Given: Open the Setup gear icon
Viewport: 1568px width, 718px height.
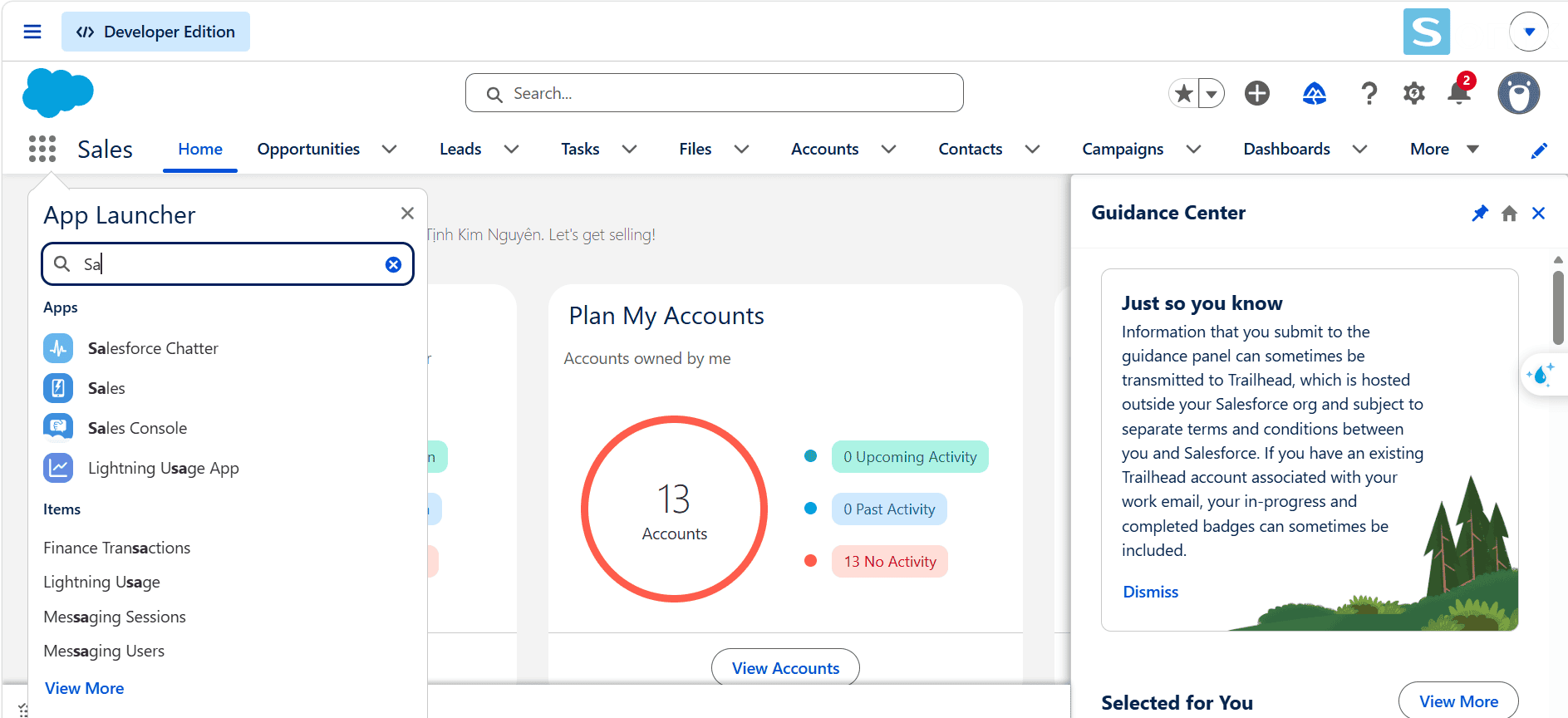Looking at the screenshot, I should (x=1413, y=93).
